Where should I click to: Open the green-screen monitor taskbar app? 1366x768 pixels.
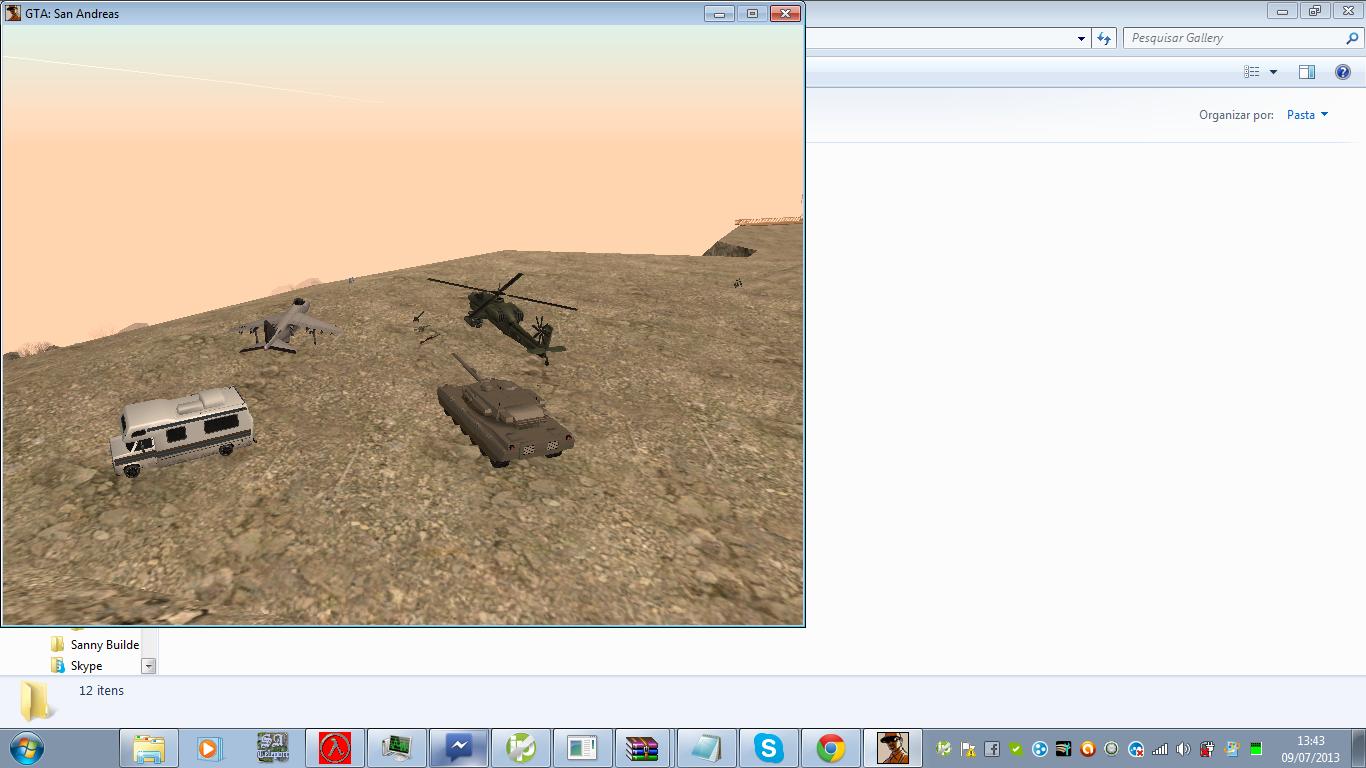[x=397, y=748]
